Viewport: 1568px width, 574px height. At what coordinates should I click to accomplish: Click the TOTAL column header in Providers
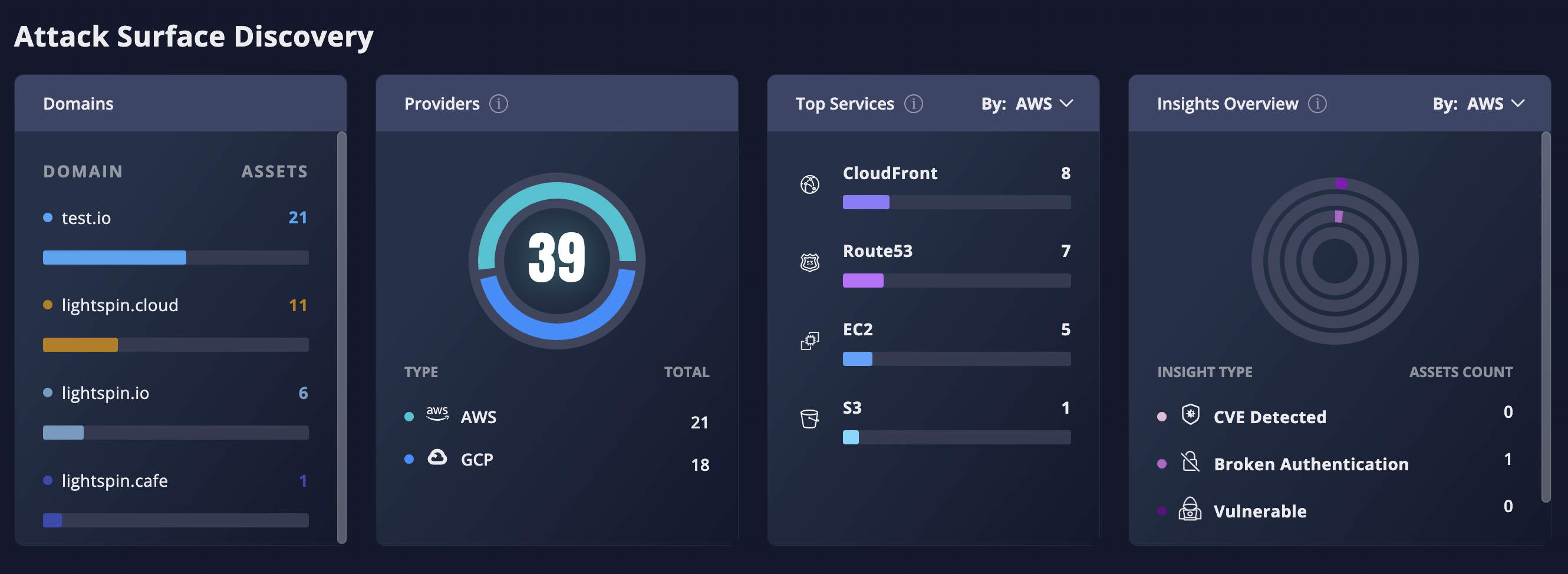[x=687, y=372]
